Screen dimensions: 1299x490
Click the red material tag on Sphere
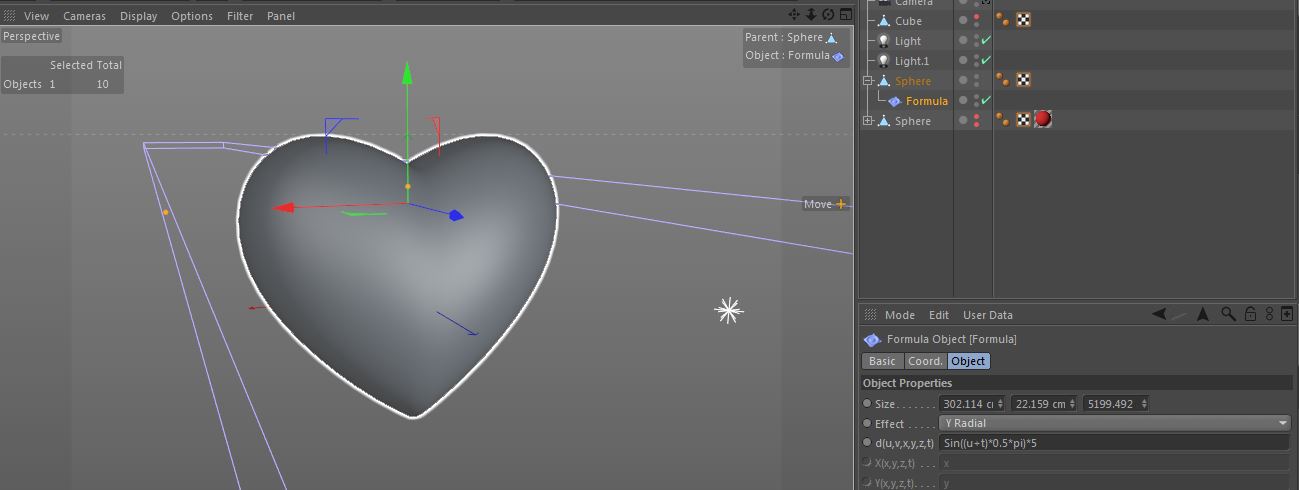click(x=1043, y=120)
